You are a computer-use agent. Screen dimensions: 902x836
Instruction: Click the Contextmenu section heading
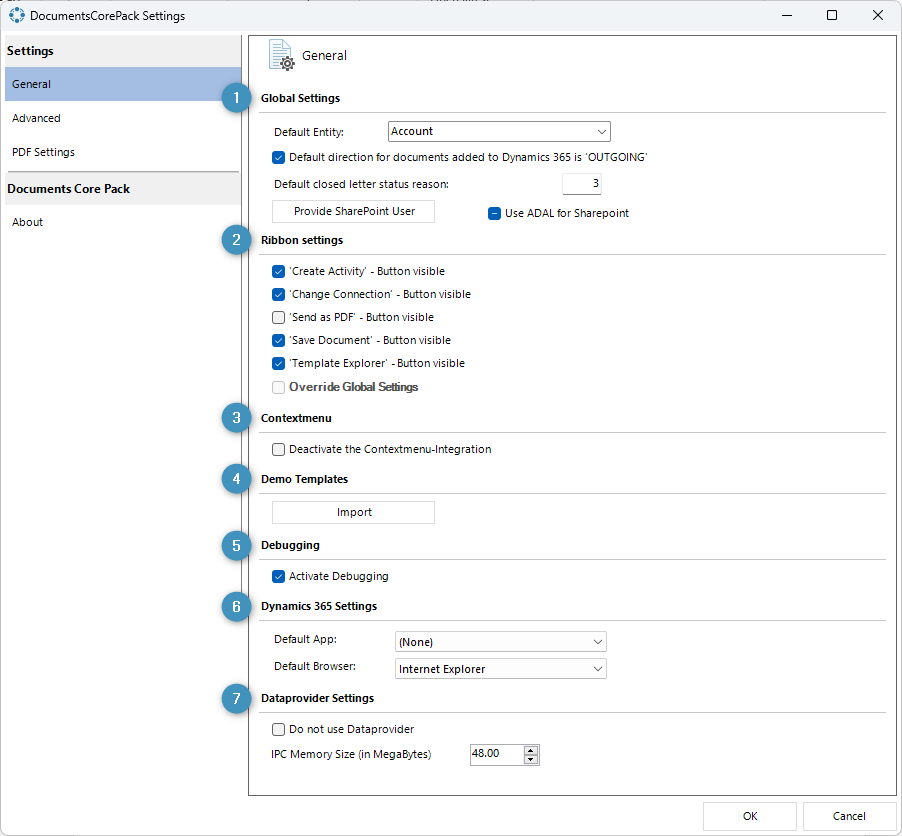coord(296,418)
